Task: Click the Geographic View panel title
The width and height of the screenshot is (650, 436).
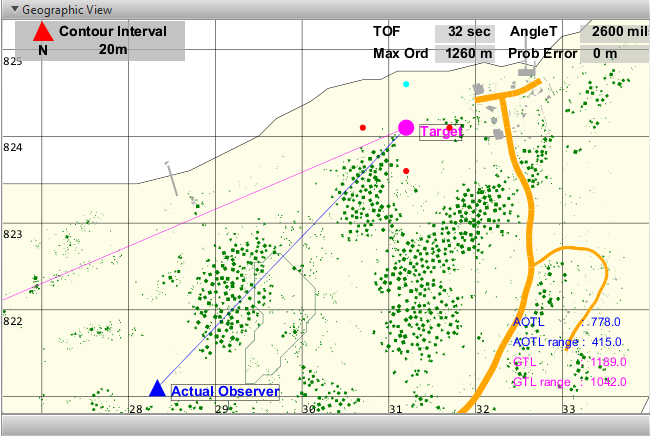Action: coord(67,10)
